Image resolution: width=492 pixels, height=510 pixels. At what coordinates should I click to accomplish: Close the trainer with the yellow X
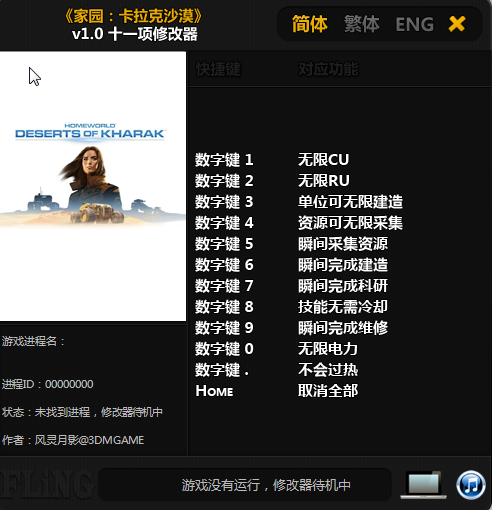457,24
